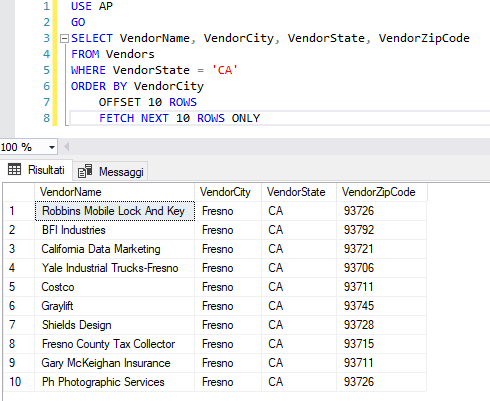Screen dimensions: 490x401
Task: Click the VendorZipCode column header
Action: click(382, 192)
